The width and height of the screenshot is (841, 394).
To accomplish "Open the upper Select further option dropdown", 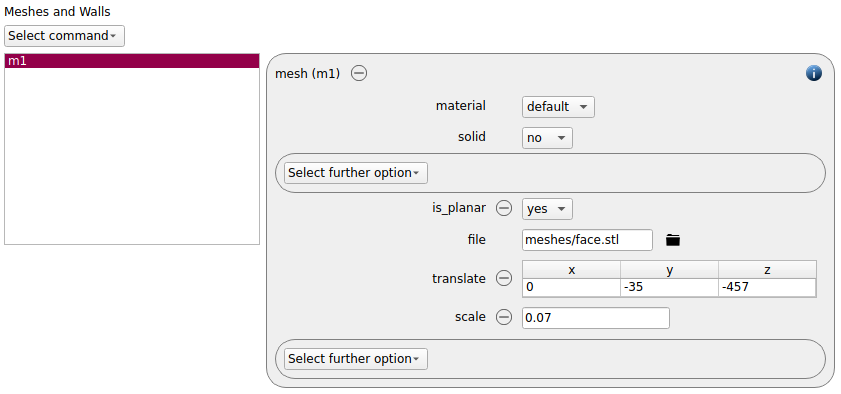I will click(x=356, y=173).
